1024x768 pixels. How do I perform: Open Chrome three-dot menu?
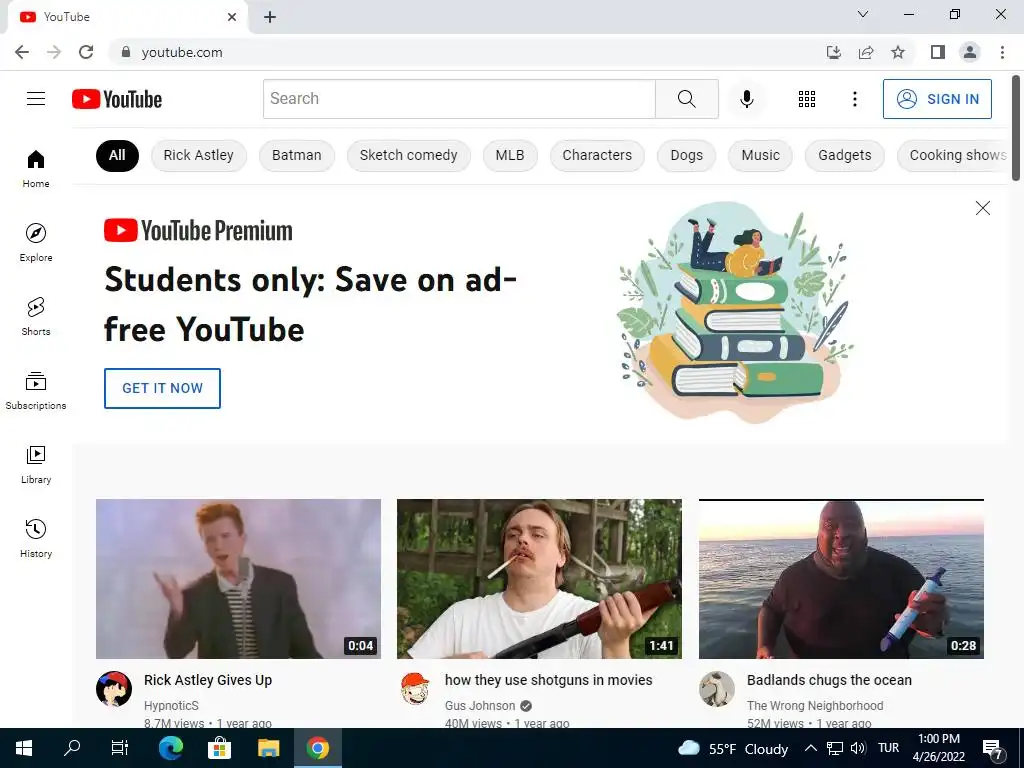coord(1002,52)
